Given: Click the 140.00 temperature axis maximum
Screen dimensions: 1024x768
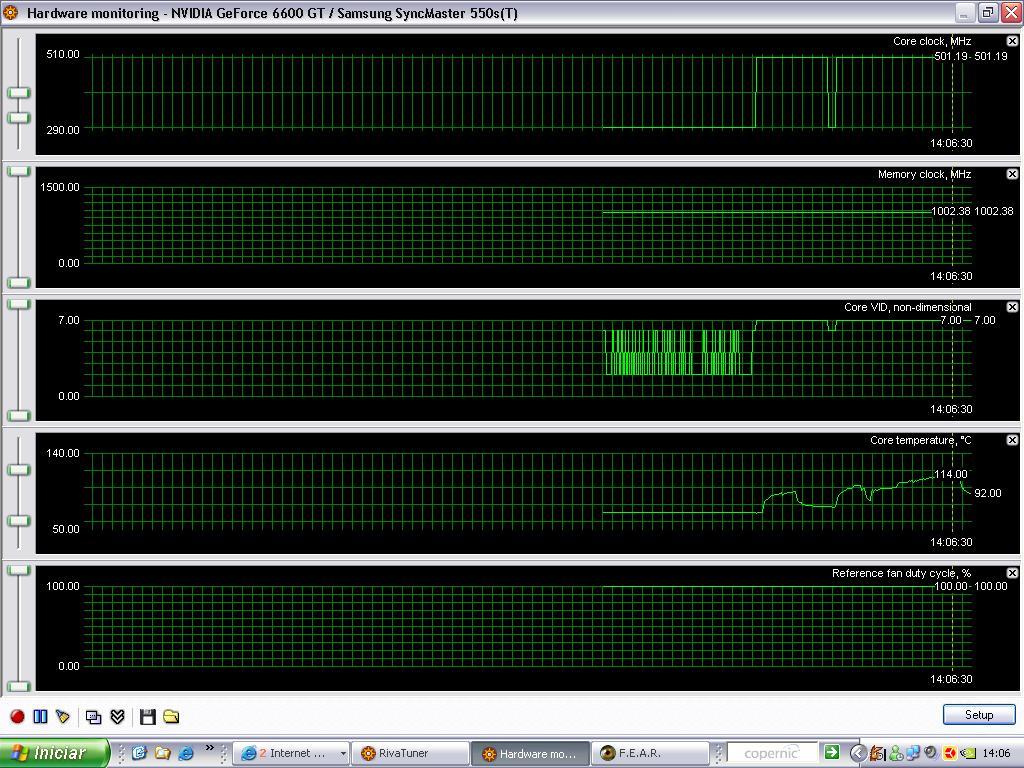Looking at the screenshot, I should pos(63,453).
